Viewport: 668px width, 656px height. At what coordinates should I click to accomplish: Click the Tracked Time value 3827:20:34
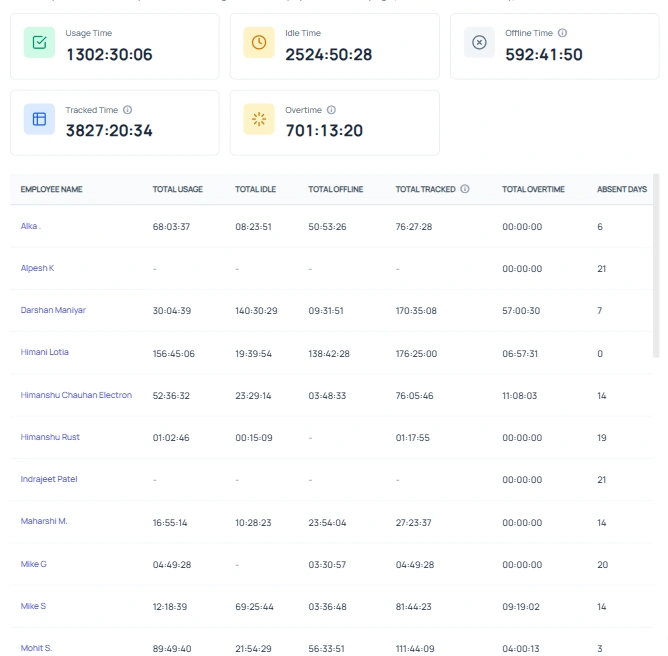[x=109, y=131]
